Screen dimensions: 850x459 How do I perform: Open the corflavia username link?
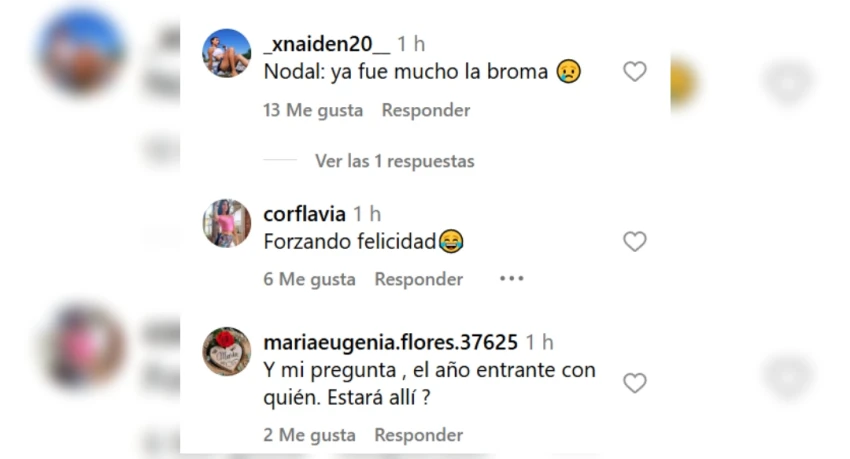click(x=304, y=214)
